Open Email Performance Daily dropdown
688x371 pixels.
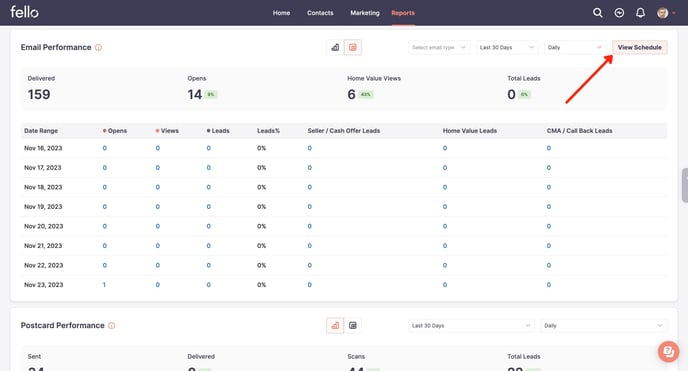tap(575, 47)
